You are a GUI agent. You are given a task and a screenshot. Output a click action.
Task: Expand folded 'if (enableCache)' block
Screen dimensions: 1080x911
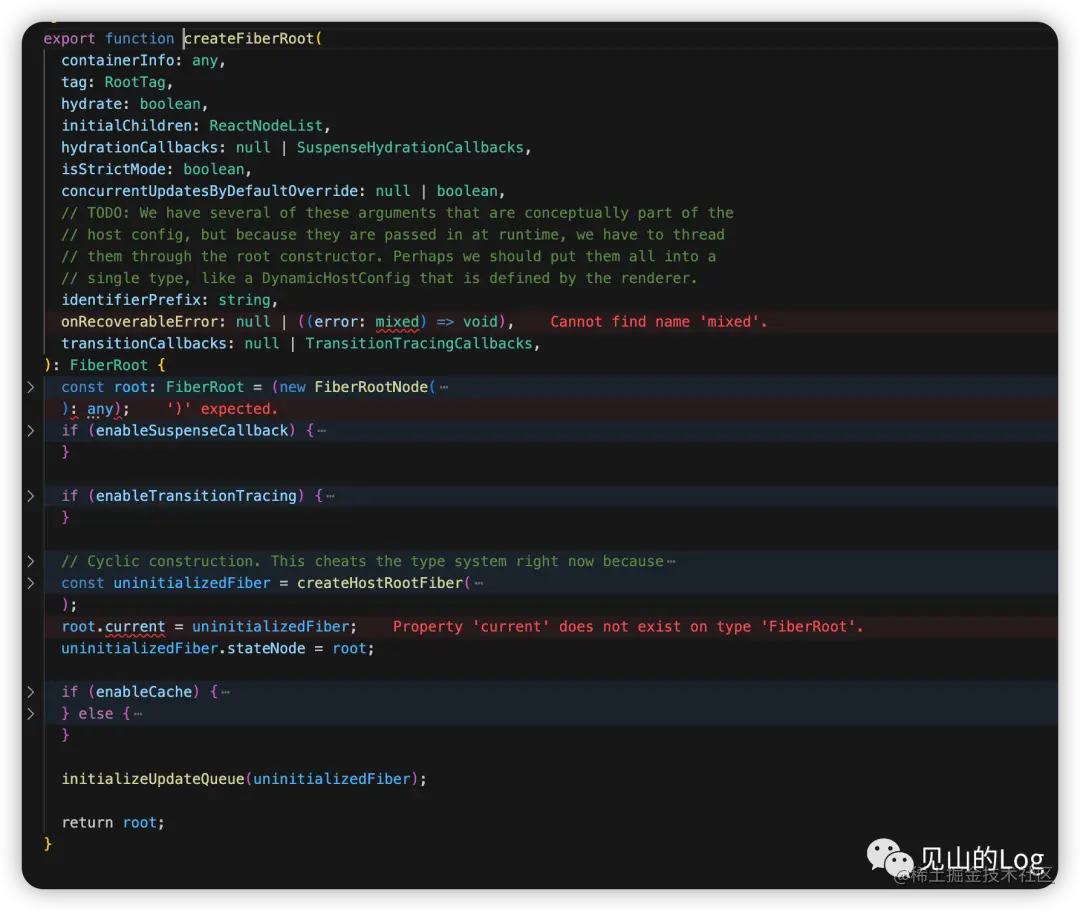pos(30,692)
